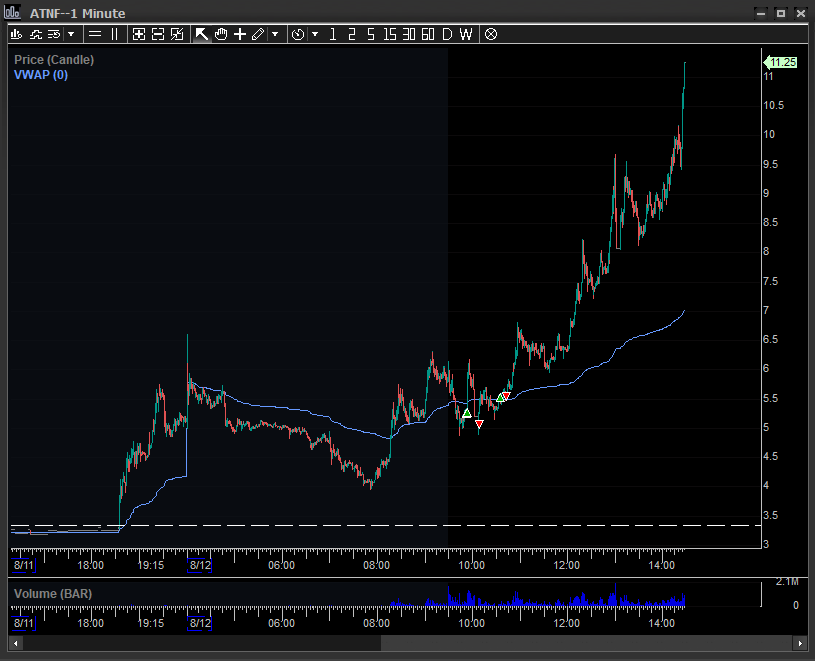This screenshot has width=815, height=661.
Task: Click the horizontal scrollbar thumb
Action: tap(586, 643)
